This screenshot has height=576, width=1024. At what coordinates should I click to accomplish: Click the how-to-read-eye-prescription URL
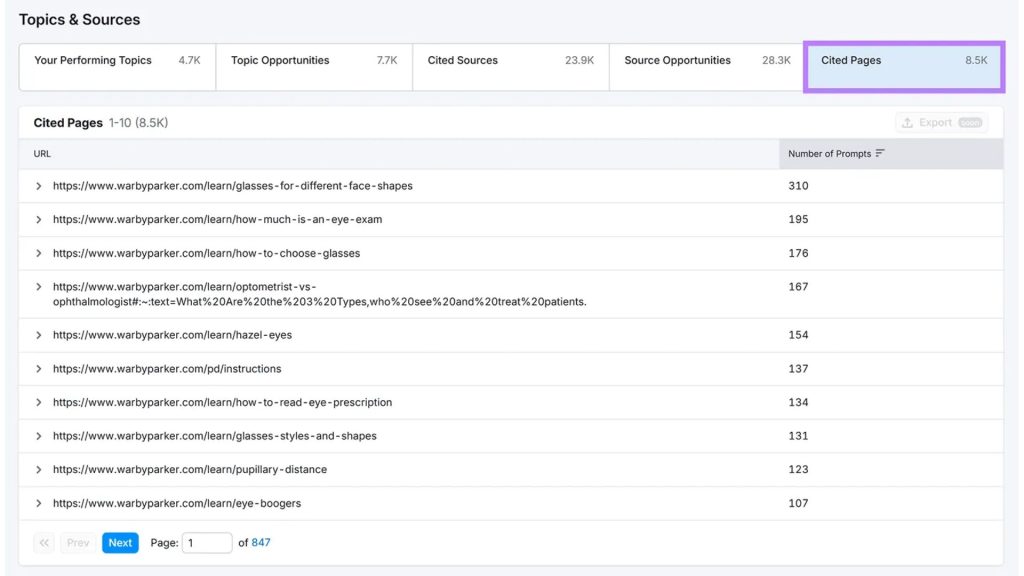pyautogui.click(x=223, y=402)
